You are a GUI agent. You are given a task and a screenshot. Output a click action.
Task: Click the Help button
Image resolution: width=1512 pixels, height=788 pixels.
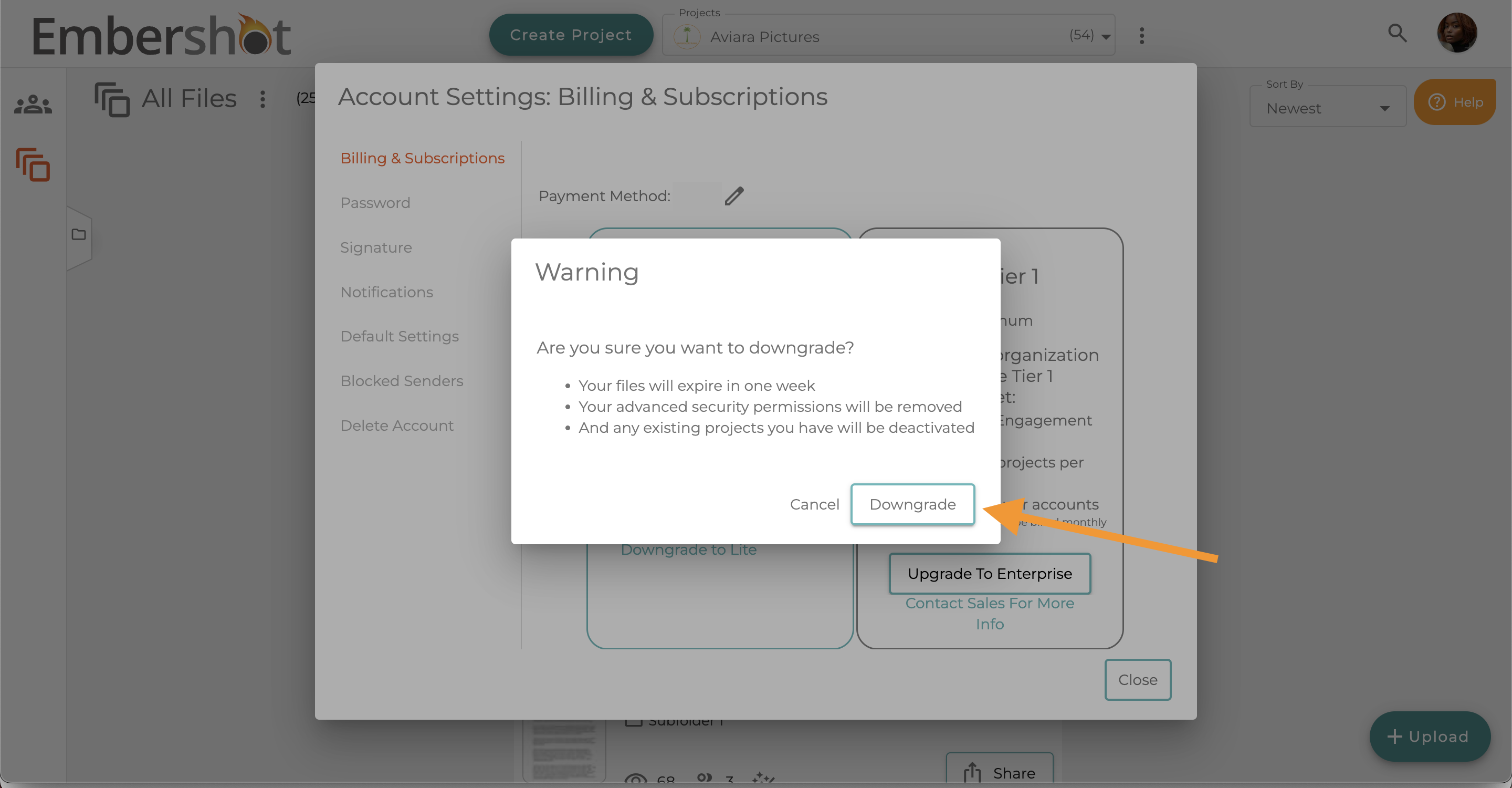[x=1455, y=102]
